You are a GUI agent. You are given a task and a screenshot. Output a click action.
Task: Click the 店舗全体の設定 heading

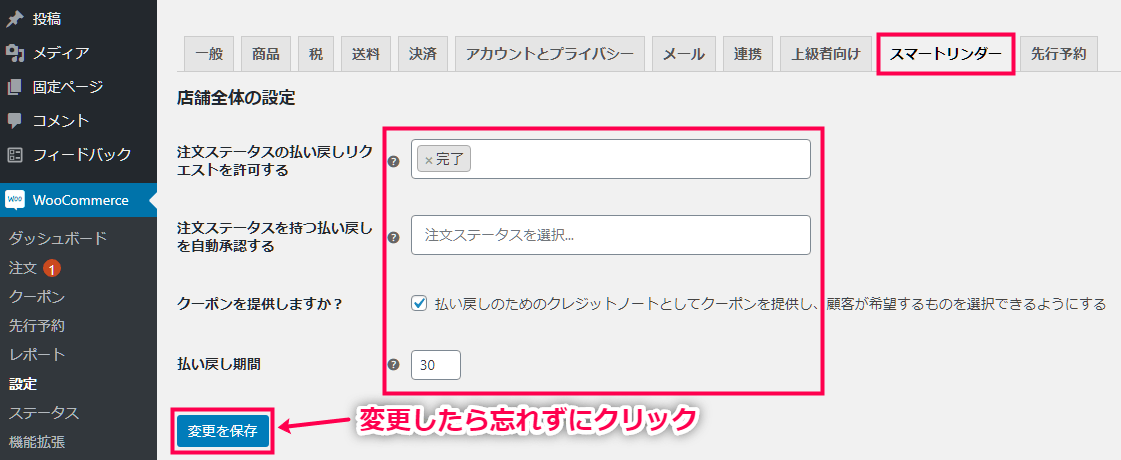(236, 99)
